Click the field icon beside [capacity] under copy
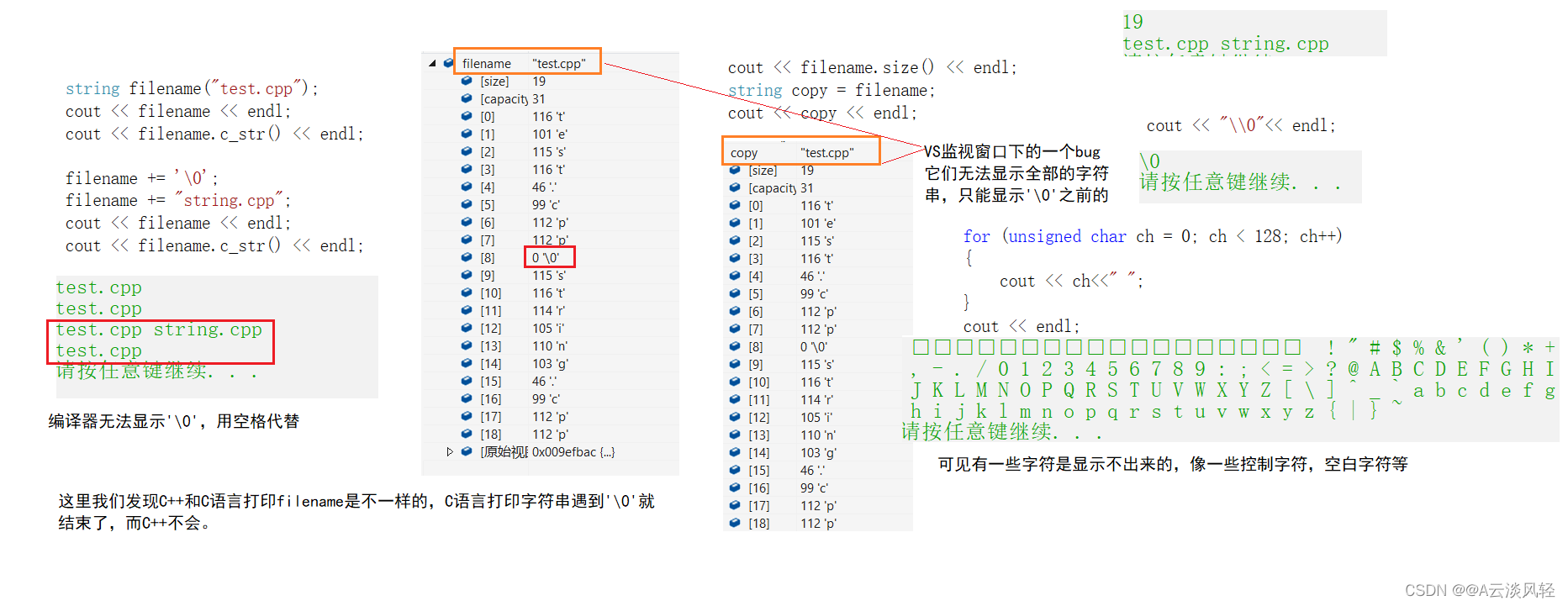The height and width of the screenshot is (606, 1568). (x=735, y=188)
